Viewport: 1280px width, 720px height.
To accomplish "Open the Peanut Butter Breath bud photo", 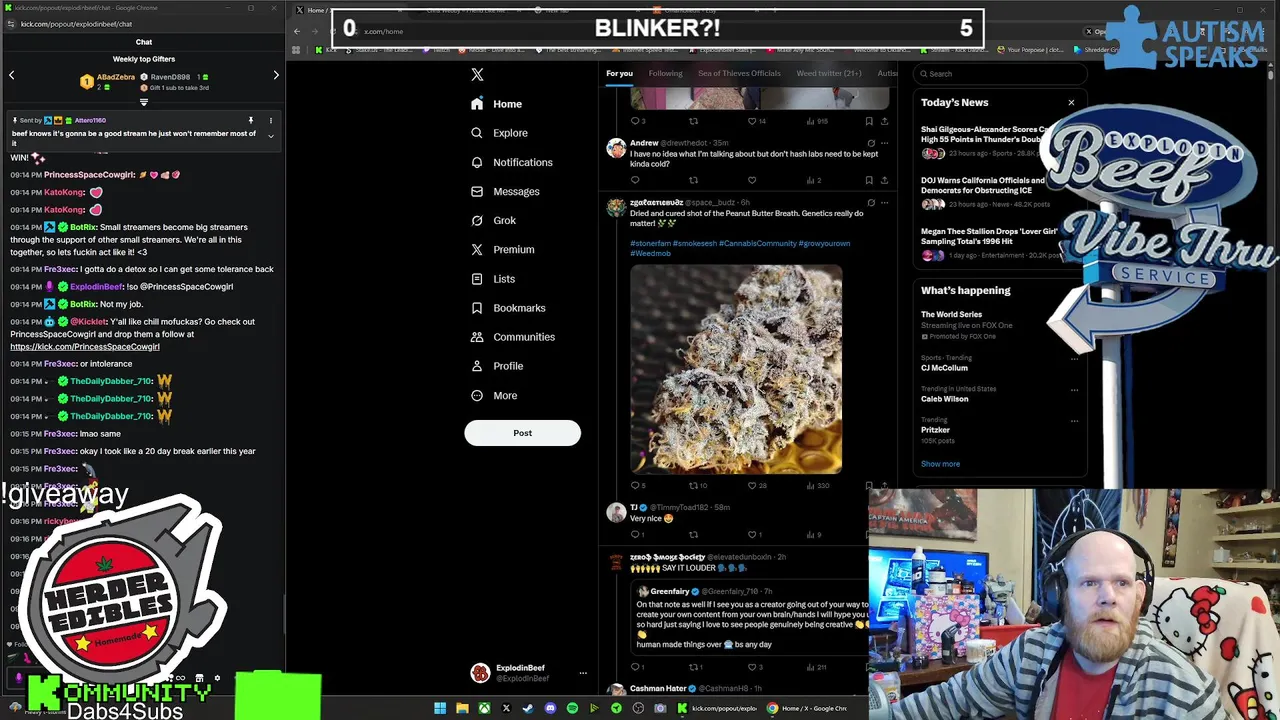I will [736, 369].
